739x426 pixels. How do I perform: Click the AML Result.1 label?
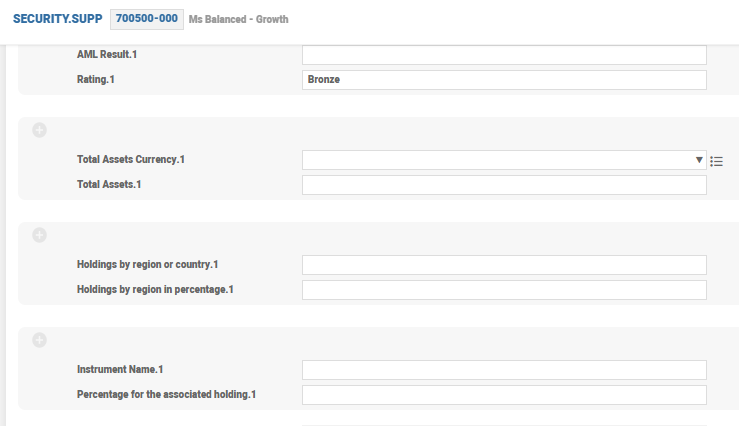(107, 54)
